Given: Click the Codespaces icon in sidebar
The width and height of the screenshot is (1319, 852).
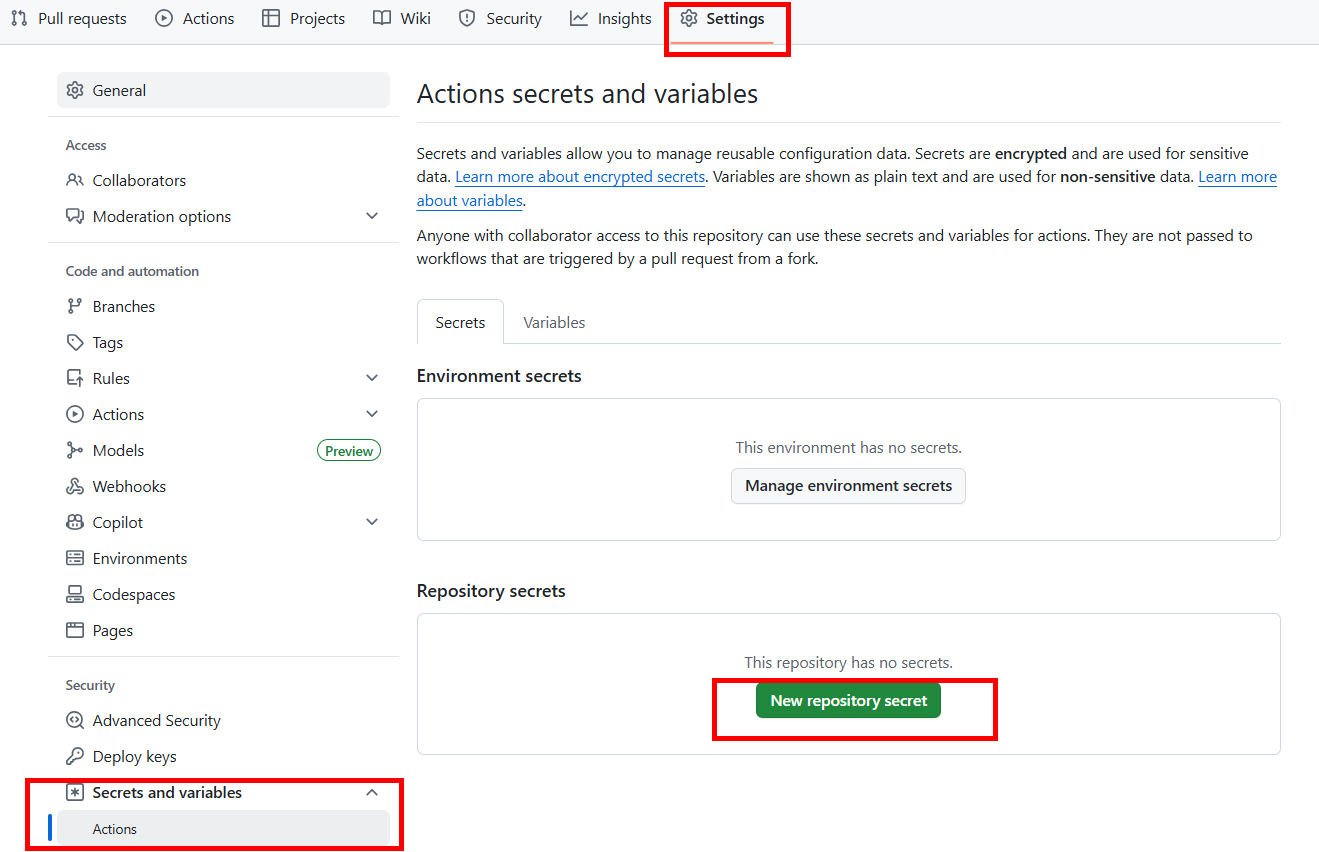Looking at the screenshot, I should click(x=75, y=594).
